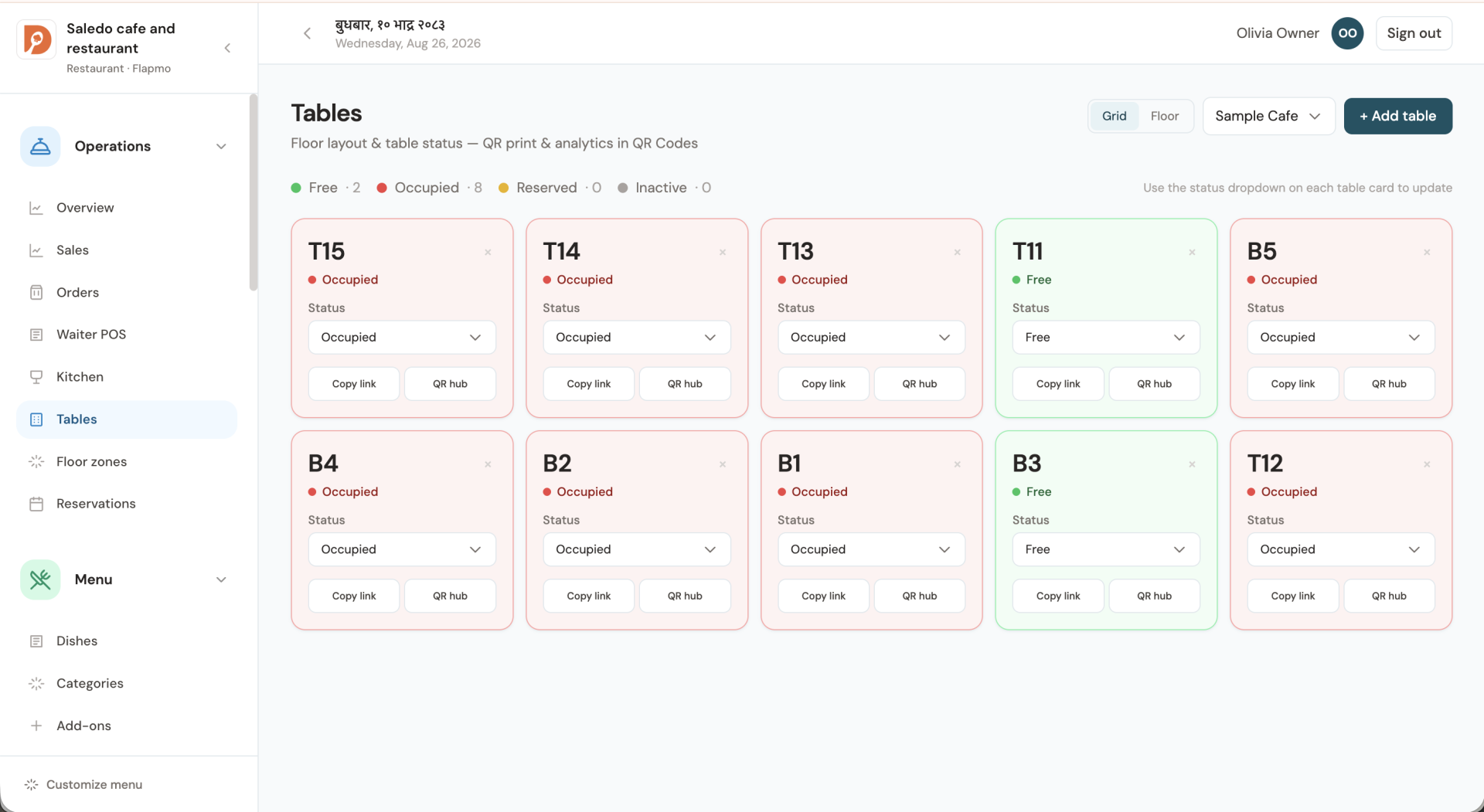Click the Wednesday, Aug 26, 2026 date
Image resolution: width=1484 pixels, height=812 pixels.
pyautogui.click(x=408, y=43)
